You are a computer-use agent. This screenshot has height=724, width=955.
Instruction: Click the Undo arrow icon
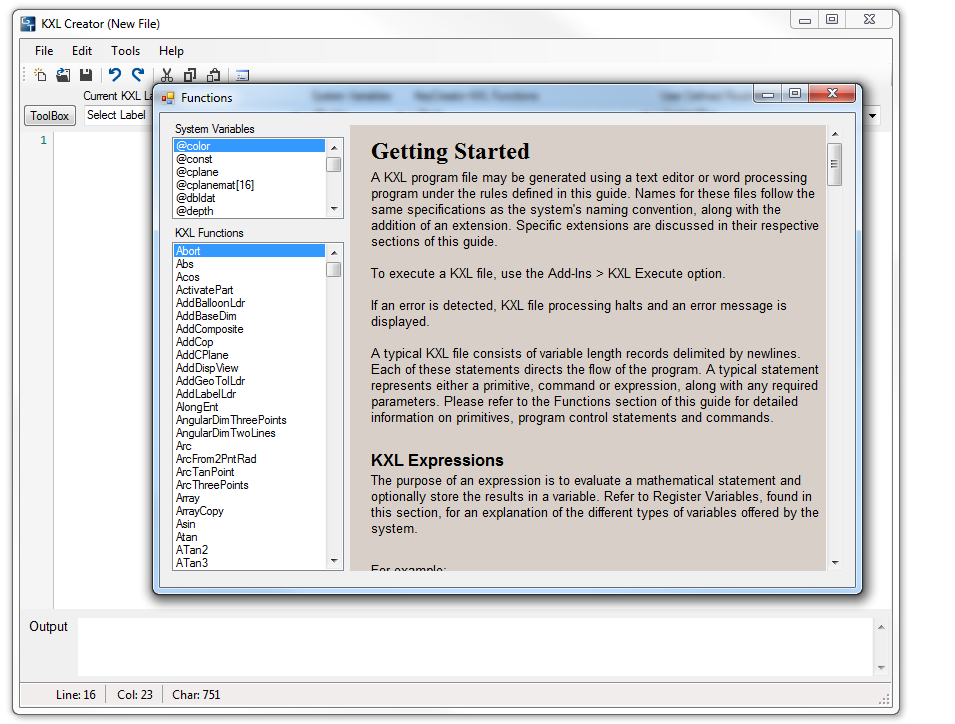point(115,75)
